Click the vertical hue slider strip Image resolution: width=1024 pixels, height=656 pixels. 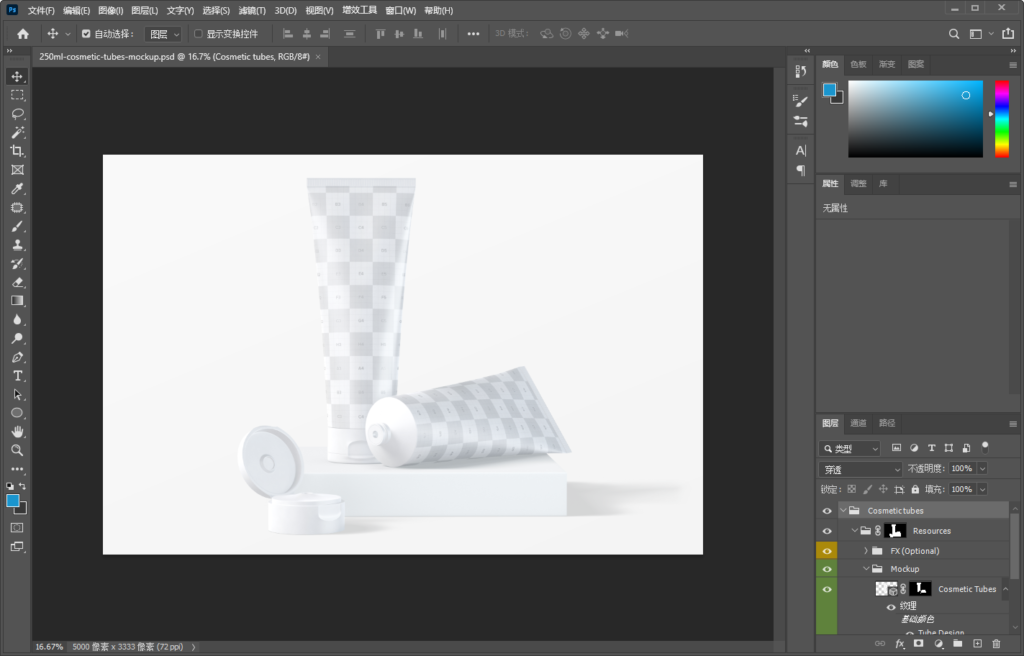[1002, 119]
